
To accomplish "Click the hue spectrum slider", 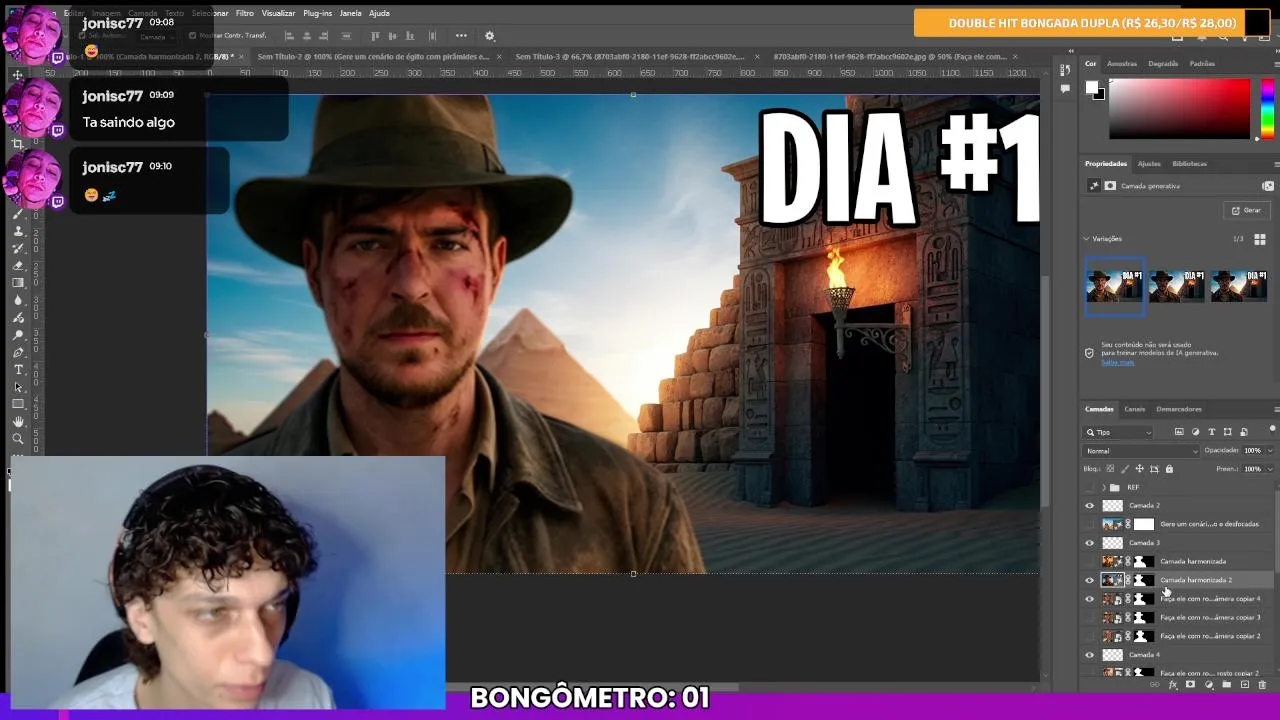I will pyautogui.click(x=1267, y=108).
